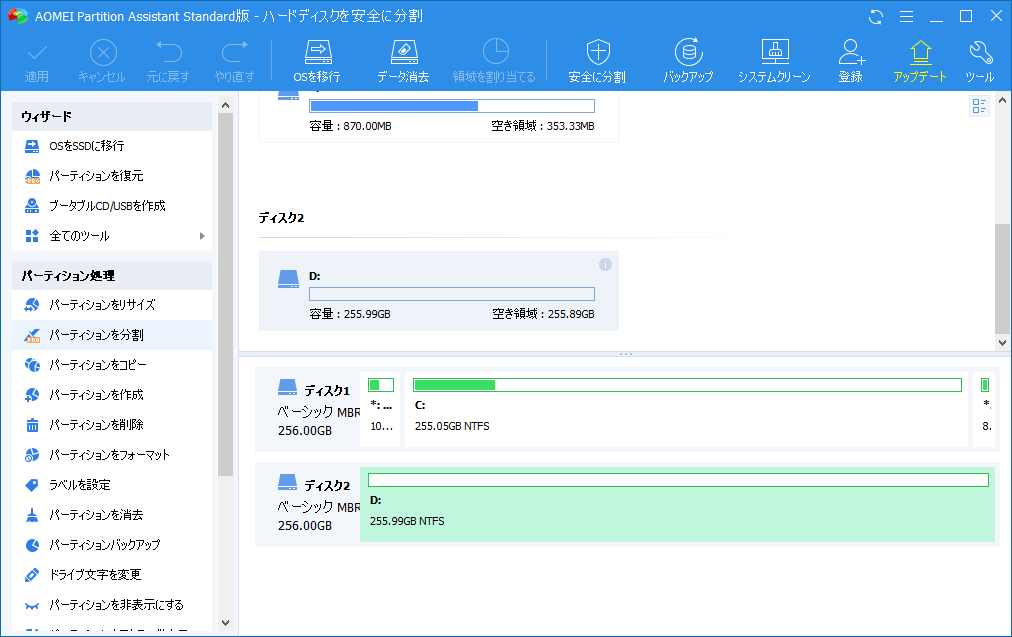Click the 元に戻す (Undo) toolbar icon
Screen dimensions: 1012x637
168,61
